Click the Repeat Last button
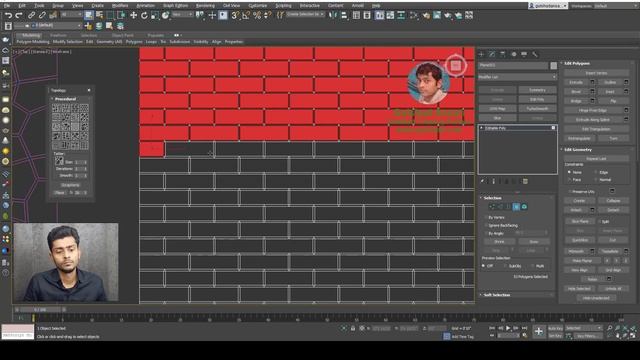640x360 pixels. 596,158
